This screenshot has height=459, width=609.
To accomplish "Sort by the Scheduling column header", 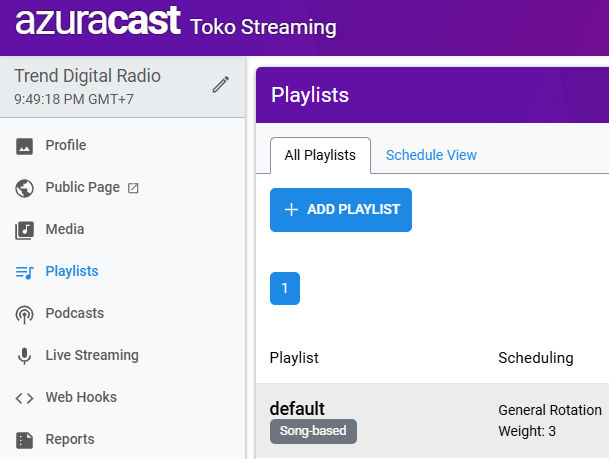I will coord(536,358).
